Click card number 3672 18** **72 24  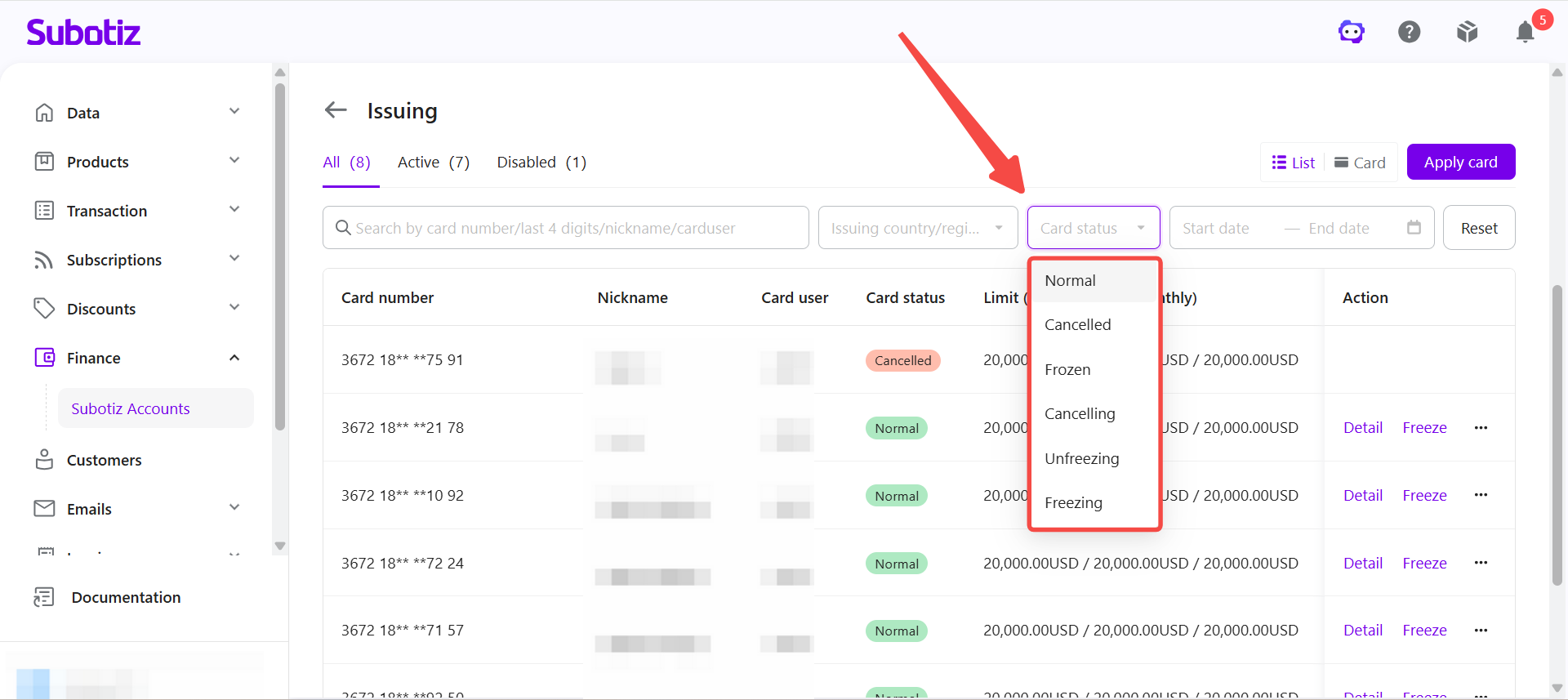pos(403,563)
